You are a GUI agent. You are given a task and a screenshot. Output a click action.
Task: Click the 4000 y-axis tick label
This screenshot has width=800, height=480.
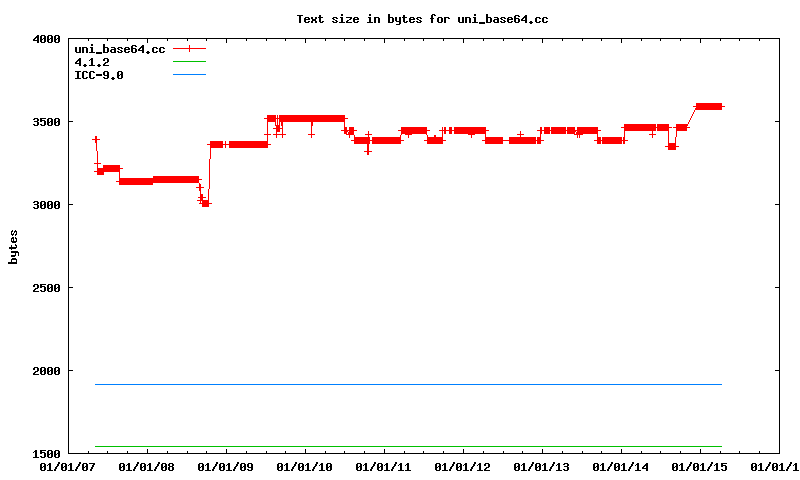pos(47,39)
